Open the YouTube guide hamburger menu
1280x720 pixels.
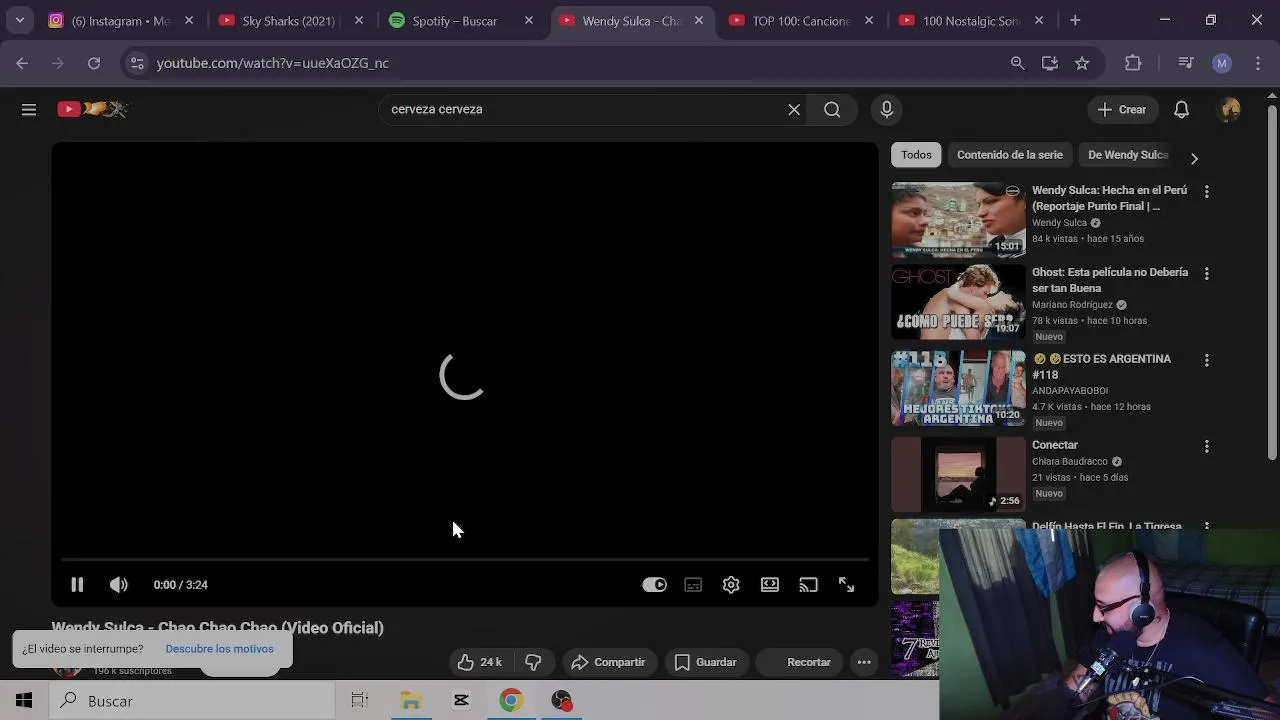click(x=29, y=109)
